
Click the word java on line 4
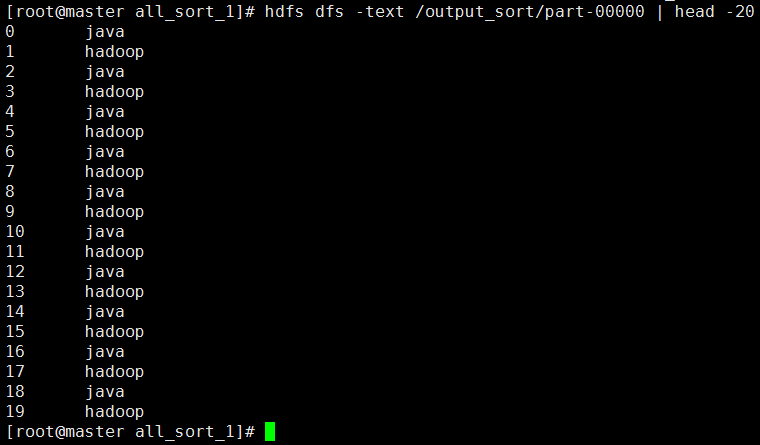pyautogui.click(x=105, y=112)
